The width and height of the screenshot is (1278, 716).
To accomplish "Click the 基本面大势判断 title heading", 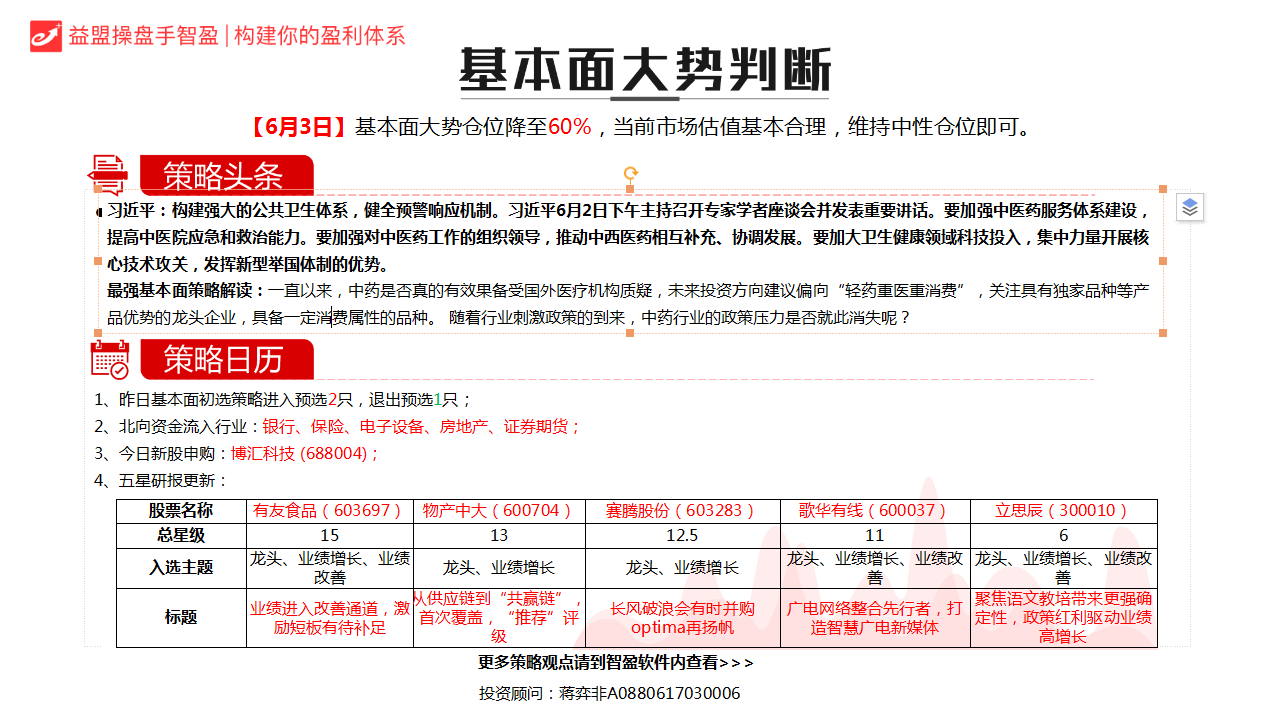I will (644, 72).
